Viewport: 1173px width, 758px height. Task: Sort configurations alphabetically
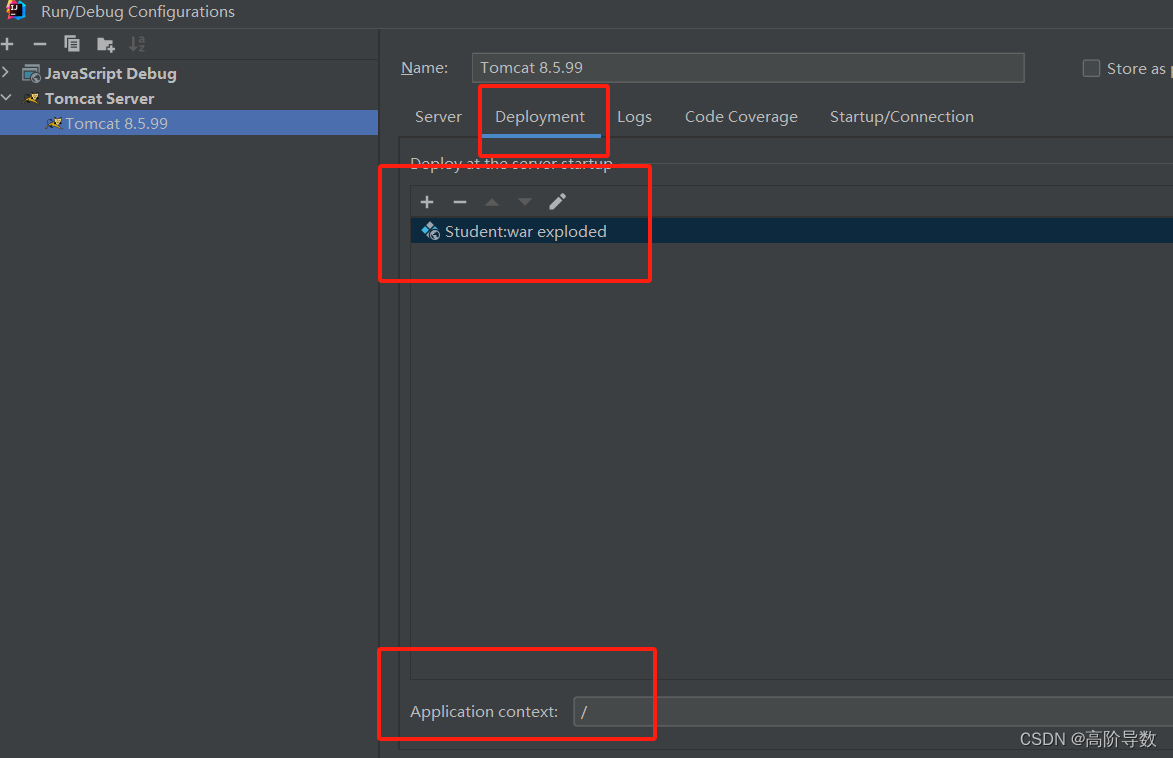pos(137,44)
